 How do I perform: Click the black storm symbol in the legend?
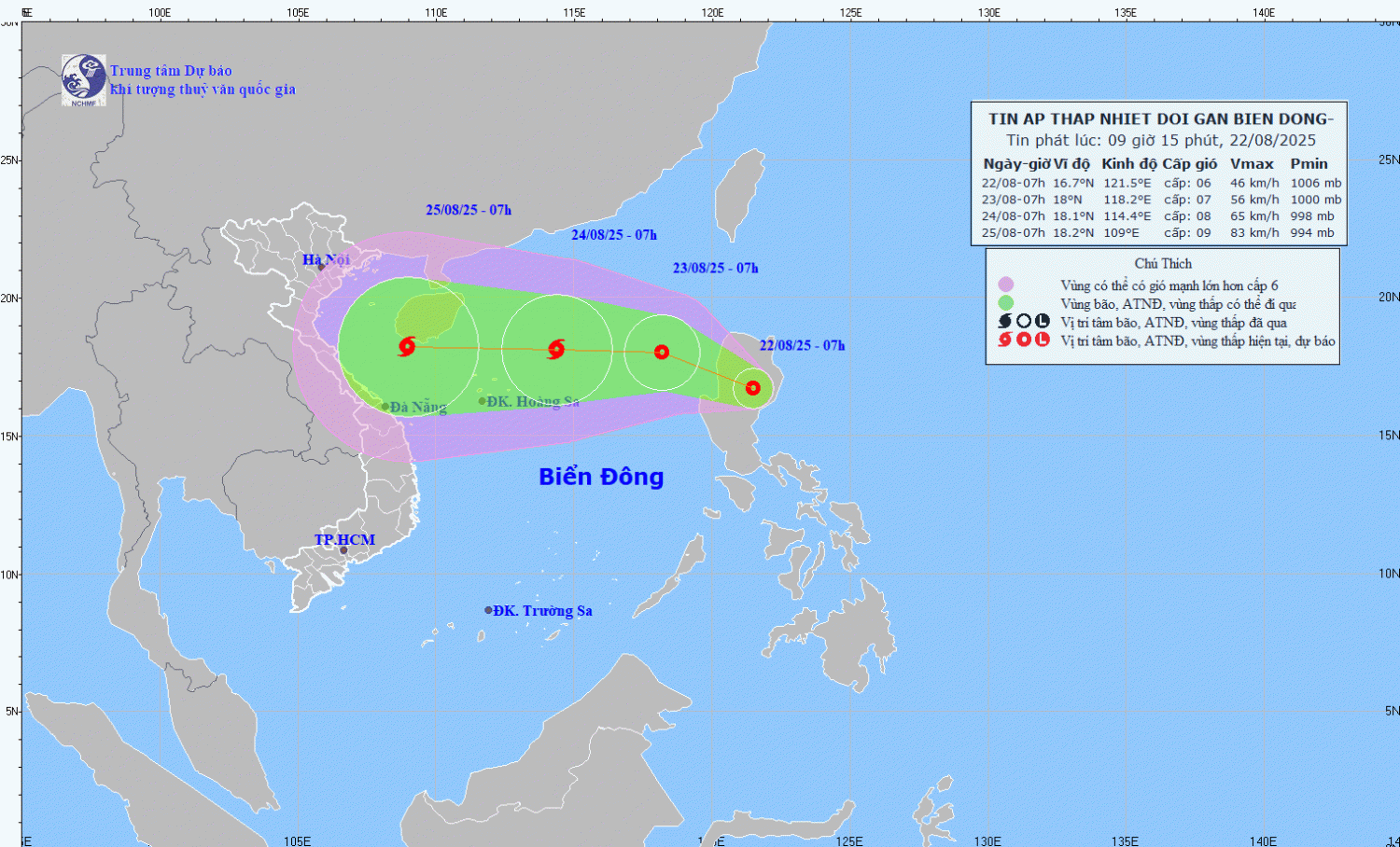tap(1005, 322)
